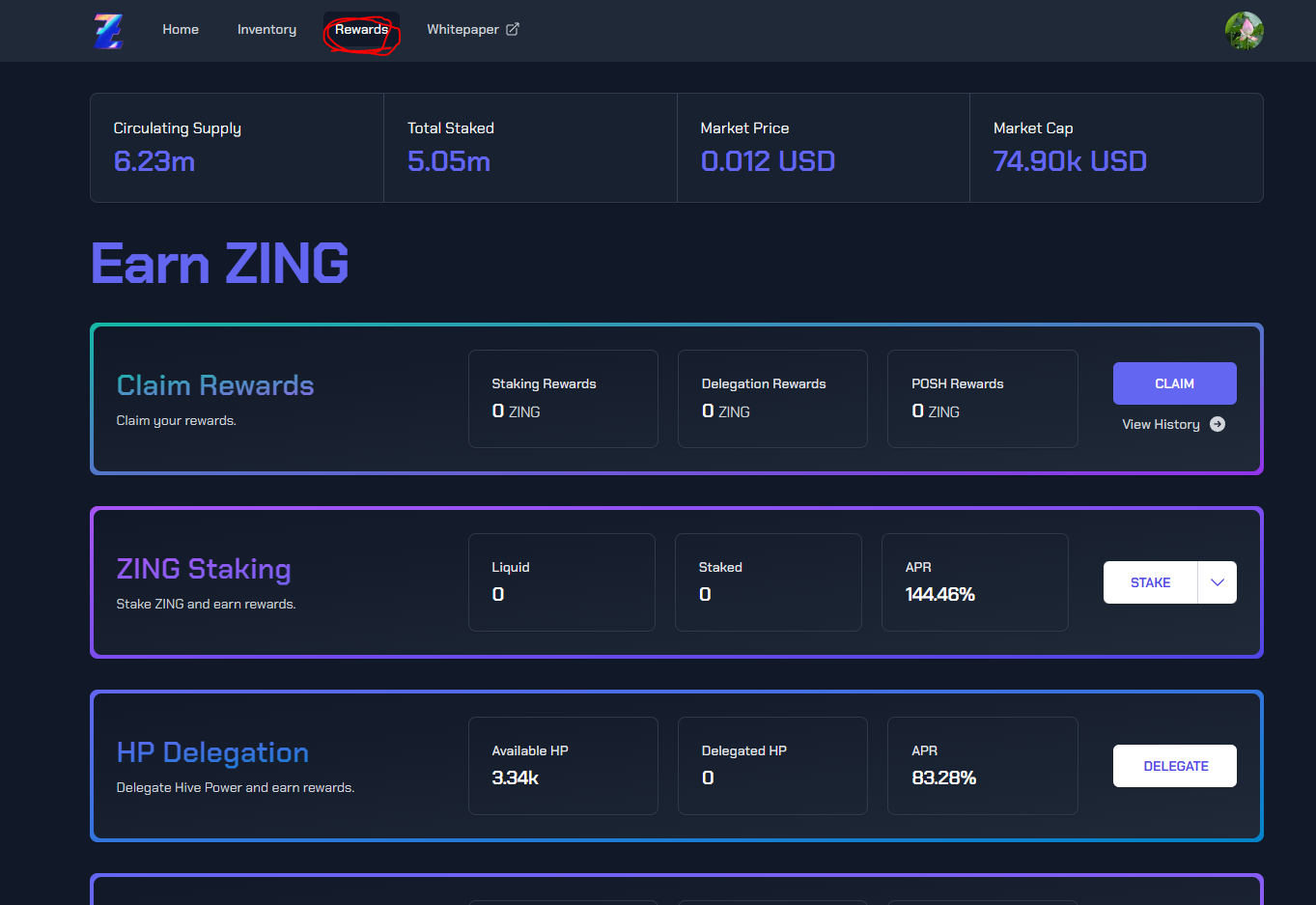Click the DELEGATE button
The height and width of the screenshot is (905, 1316).
click(x=1175, y=766)
